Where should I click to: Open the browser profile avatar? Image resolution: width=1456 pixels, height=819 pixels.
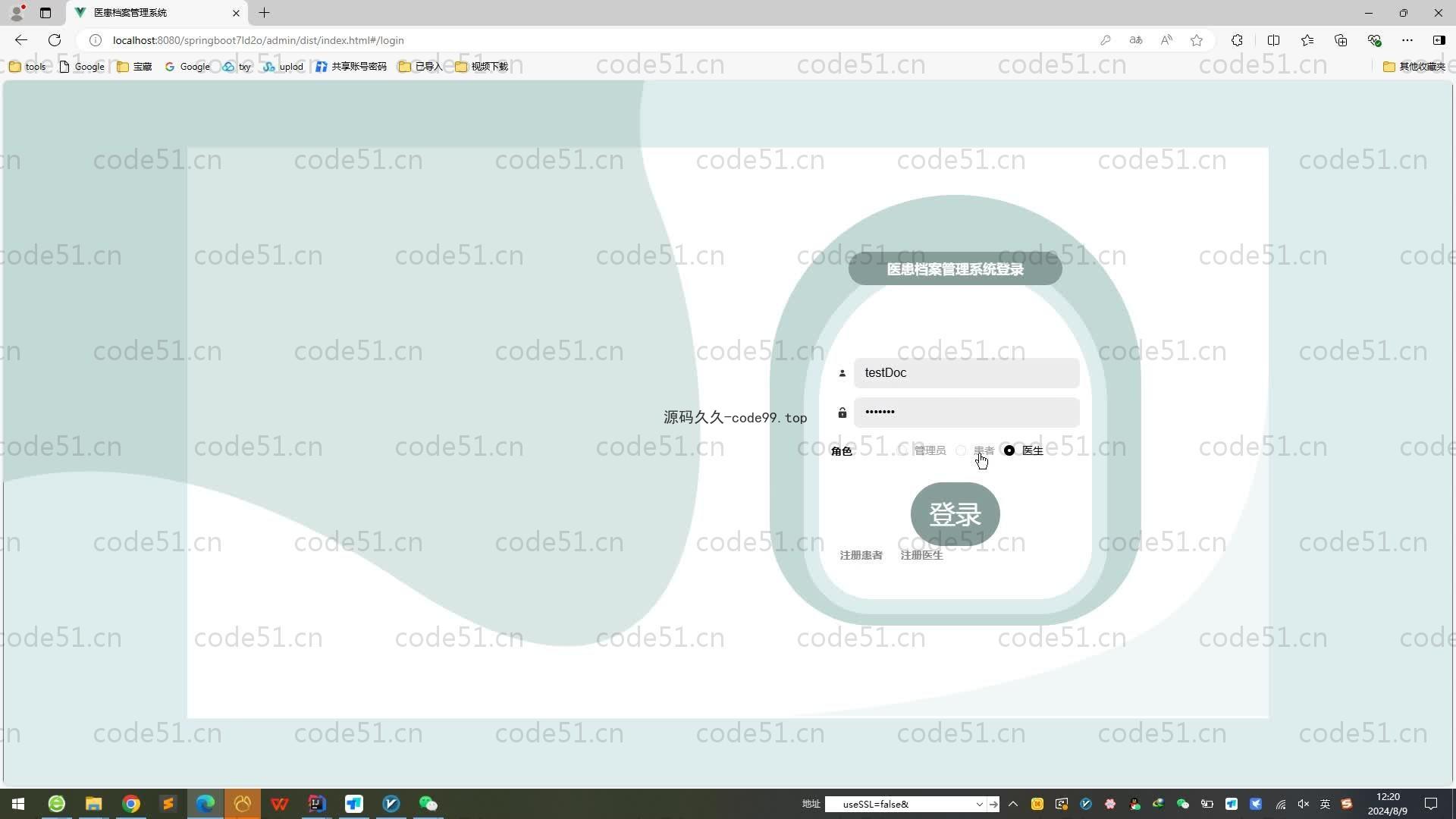tap(17, 13)
